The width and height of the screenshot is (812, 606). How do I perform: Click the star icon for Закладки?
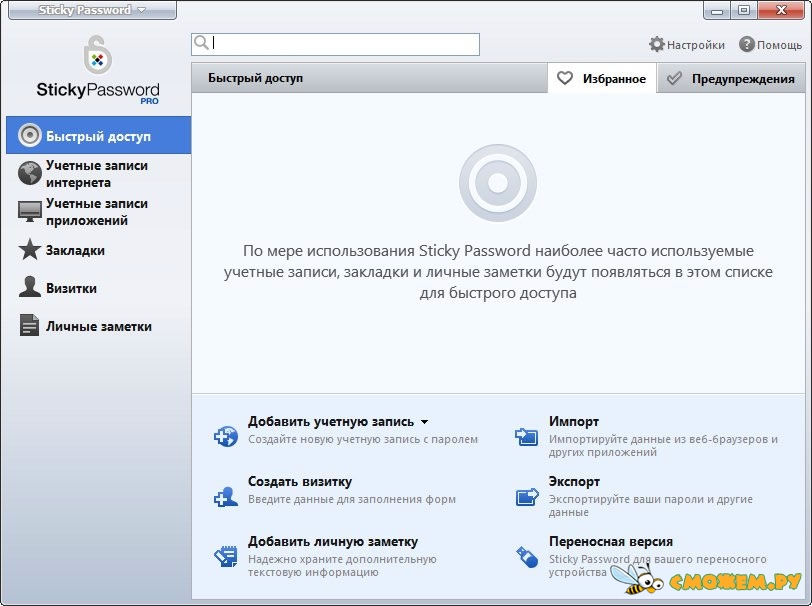click(30, 249)
